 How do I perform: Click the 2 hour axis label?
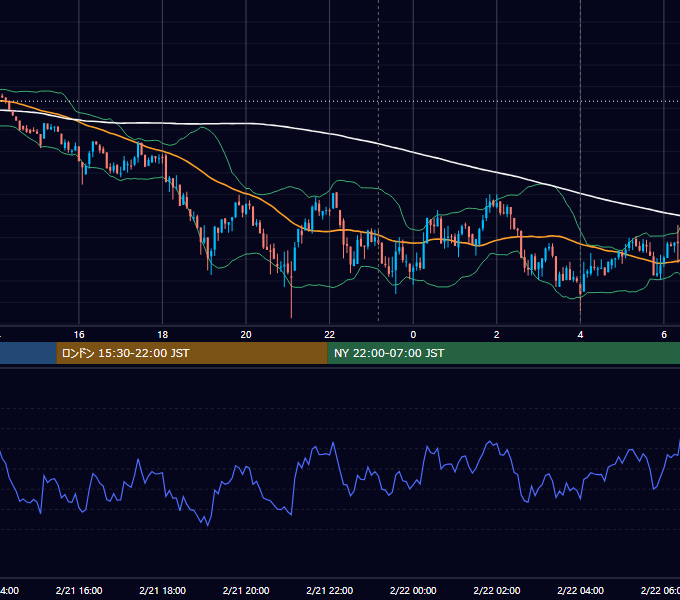[x=497, y=335]
